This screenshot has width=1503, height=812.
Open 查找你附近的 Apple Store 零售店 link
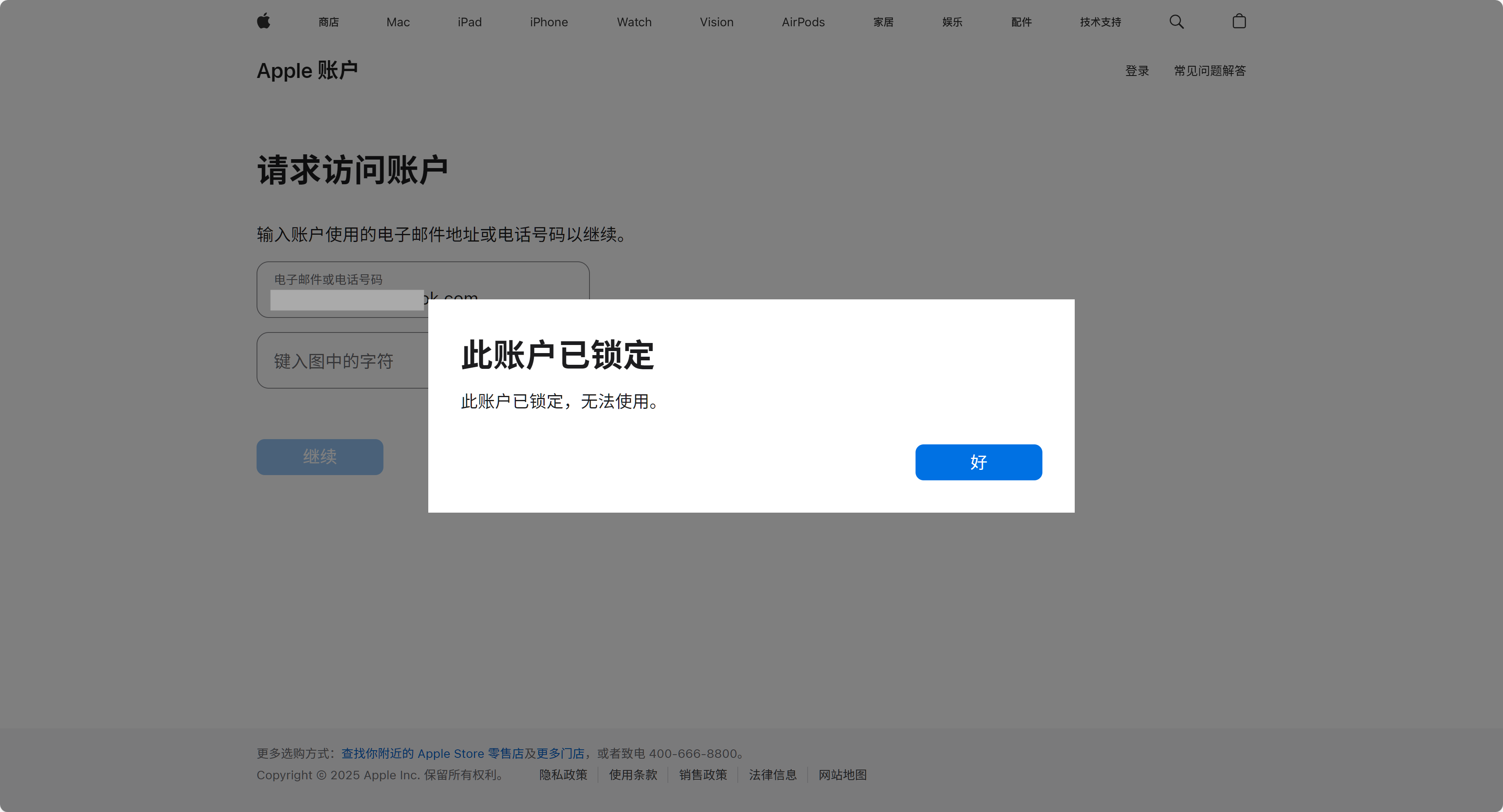tap(432, 753)
